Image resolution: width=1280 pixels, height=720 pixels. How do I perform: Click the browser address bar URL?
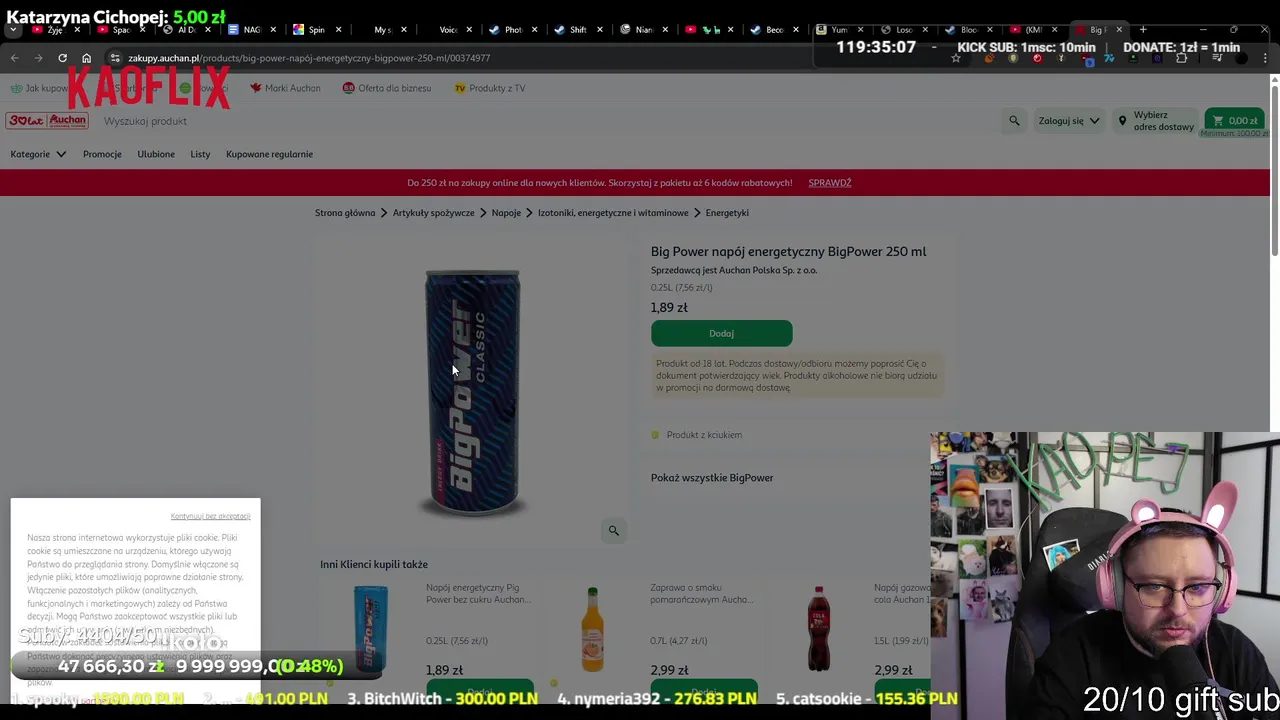click(309, 58)
